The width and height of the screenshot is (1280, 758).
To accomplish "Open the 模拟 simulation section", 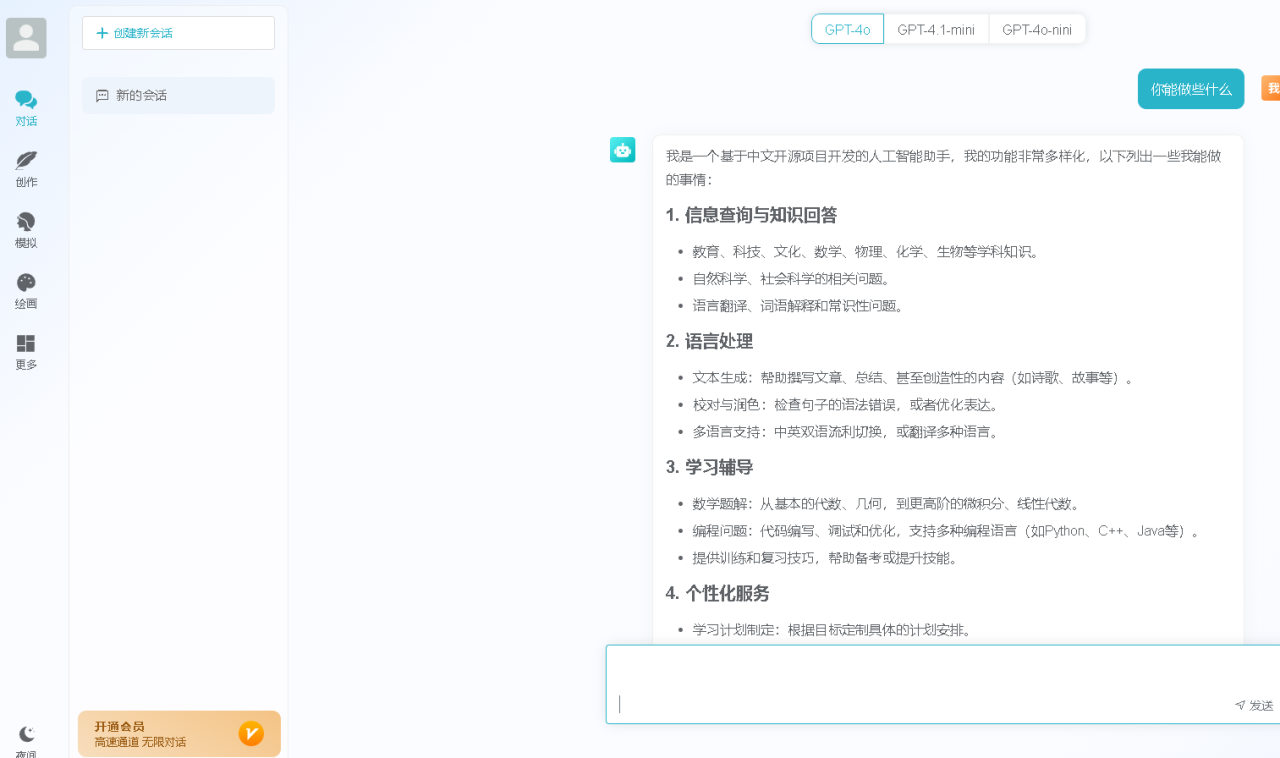I will point(26,230).
